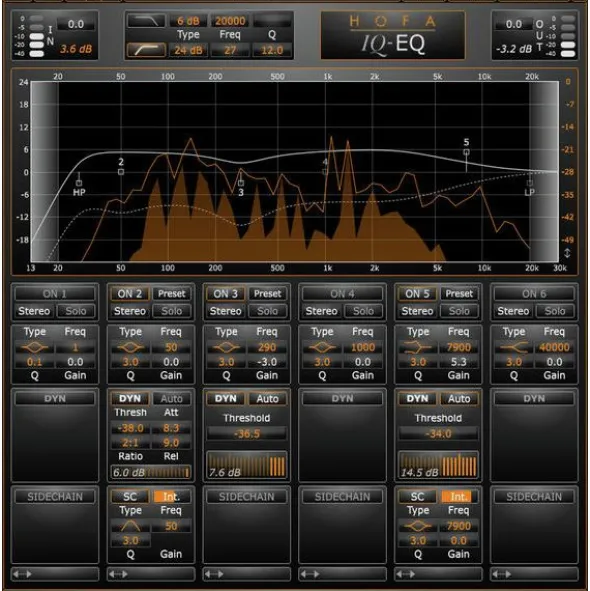Open band 3 Preset menu
Viewport: 590px width, 591px height.
[x=268, y=294]
